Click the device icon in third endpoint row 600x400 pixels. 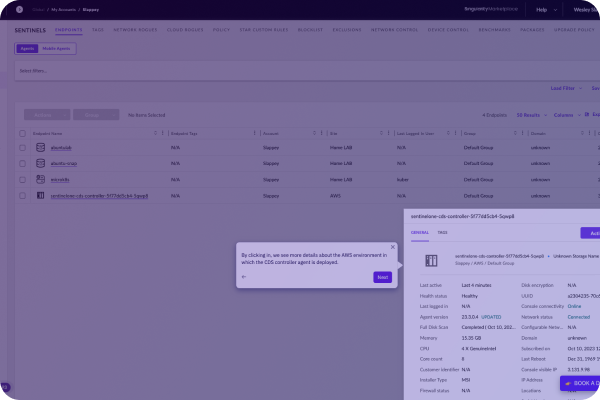[41, 180]
